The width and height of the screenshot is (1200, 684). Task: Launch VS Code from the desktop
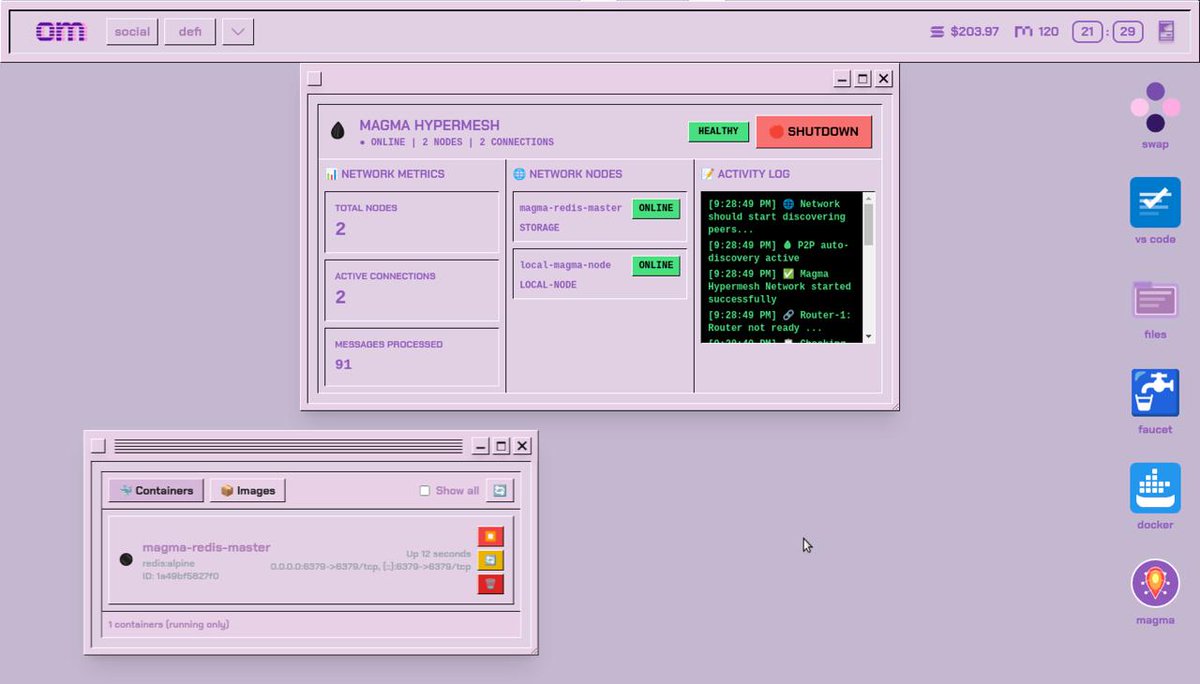1155,203
